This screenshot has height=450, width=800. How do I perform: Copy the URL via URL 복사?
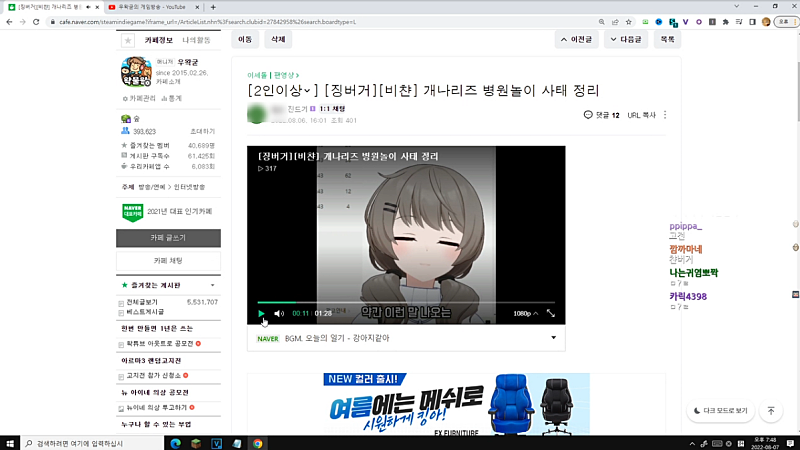[641, 115]
